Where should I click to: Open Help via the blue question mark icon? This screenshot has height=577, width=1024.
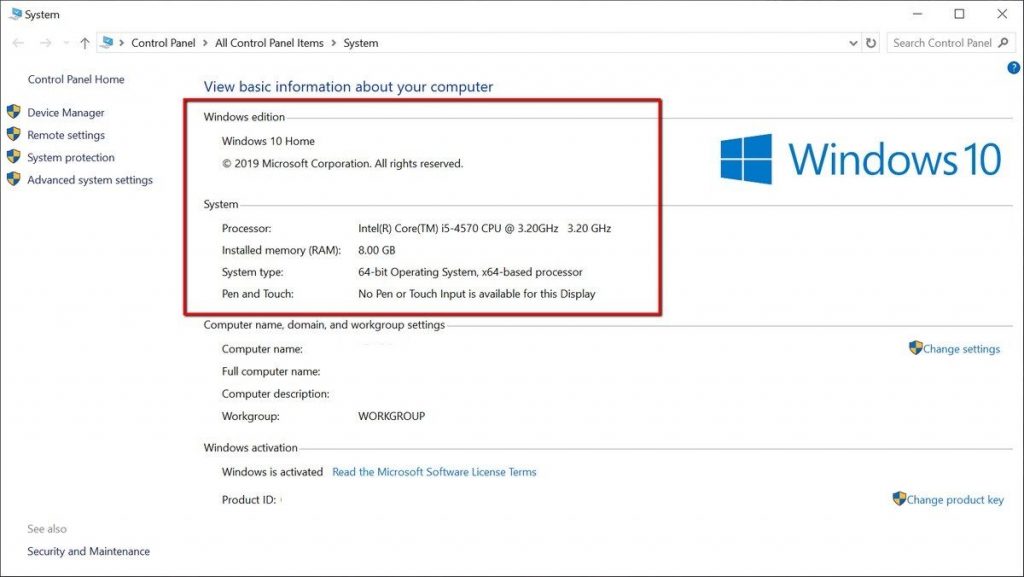tap(1013, 67)
